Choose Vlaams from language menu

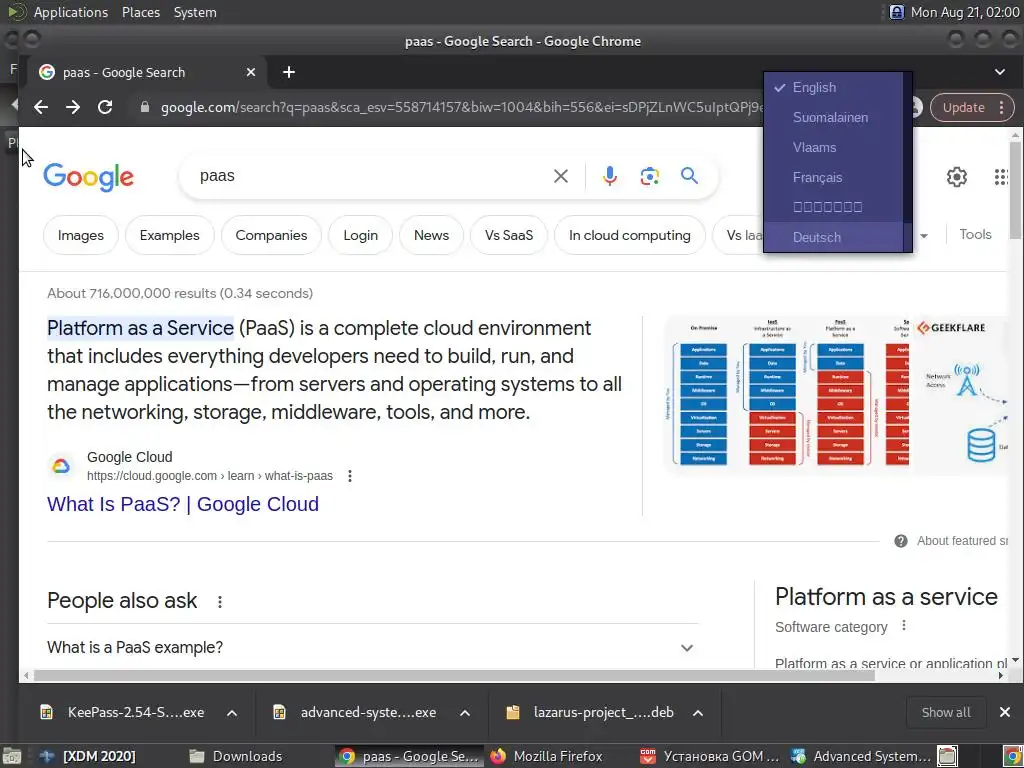(x=834, y=148)
